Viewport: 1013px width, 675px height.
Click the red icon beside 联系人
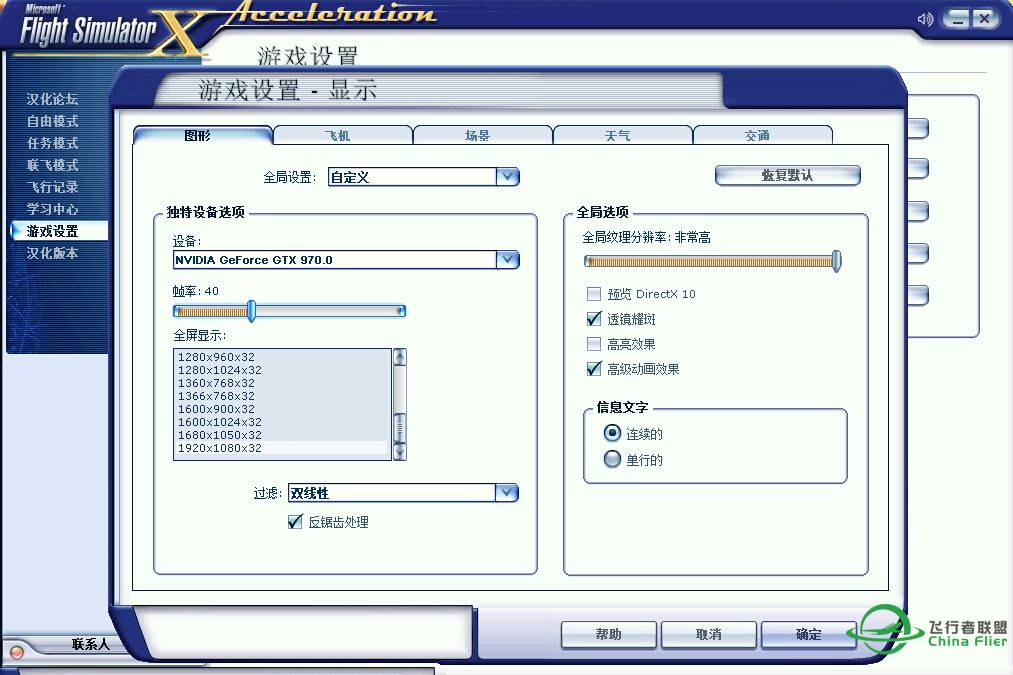pos(17,652)
